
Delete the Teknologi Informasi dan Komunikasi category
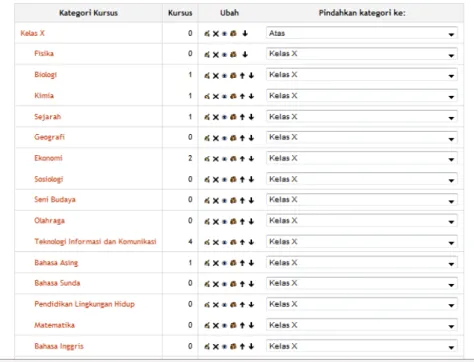(x=216, y=243)
